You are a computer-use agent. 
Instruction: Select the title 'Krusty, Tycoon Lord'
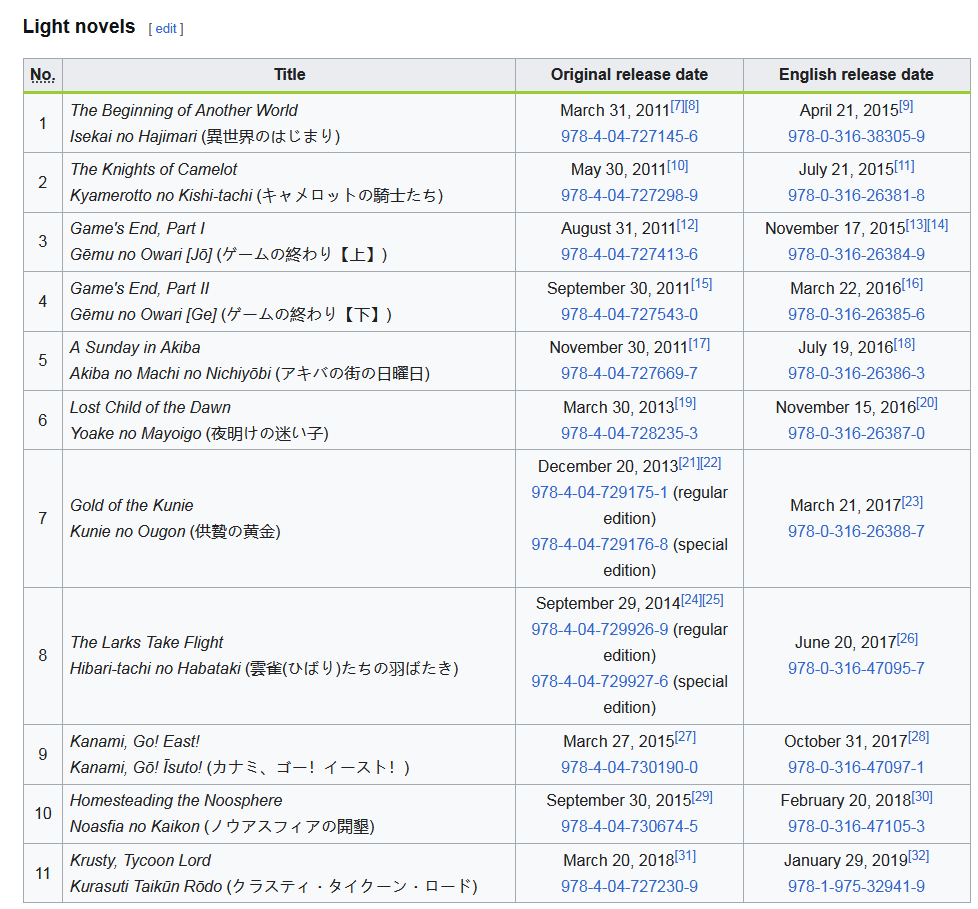point(140,860)
